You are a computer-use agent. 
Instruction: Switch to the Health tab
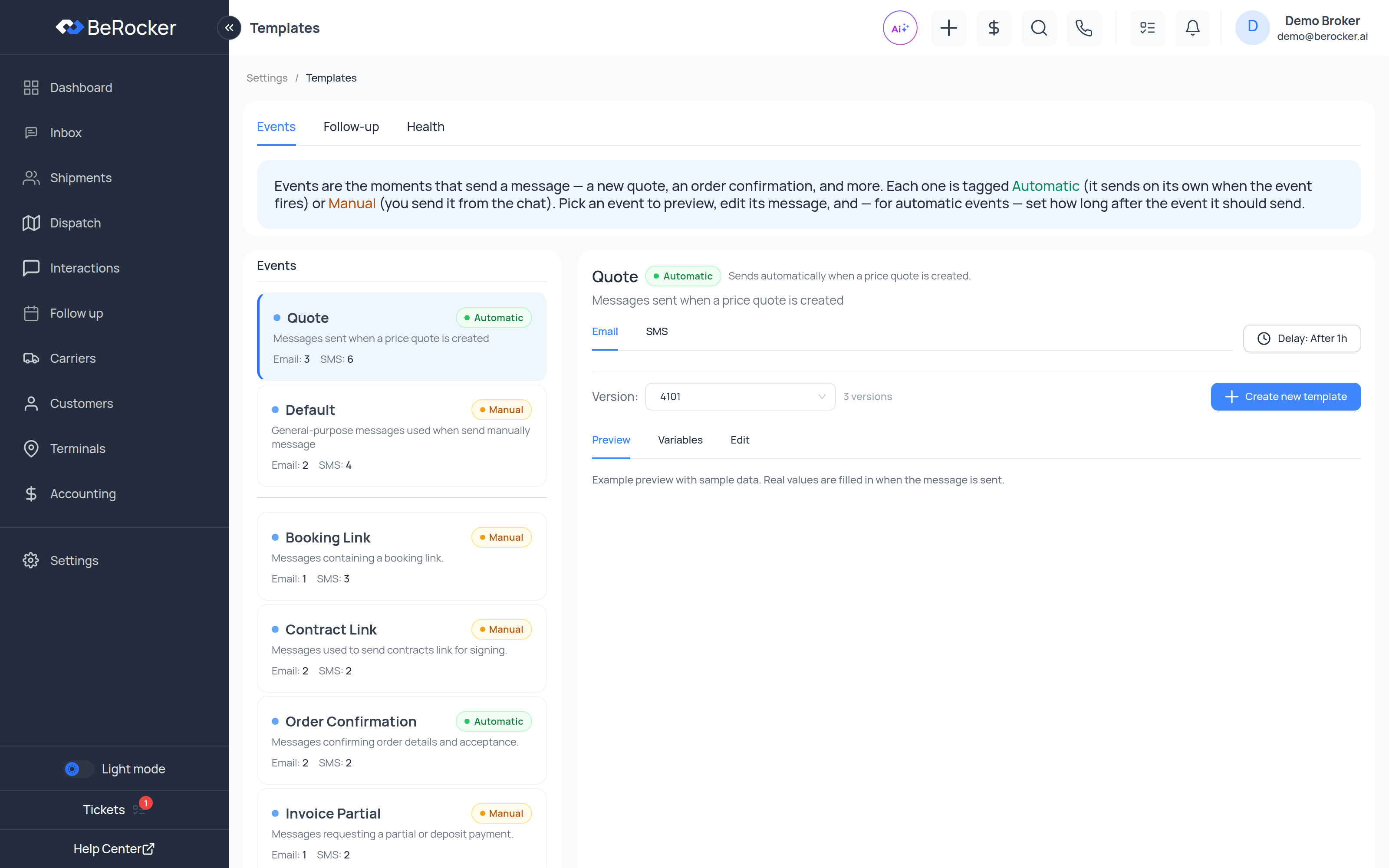(x=425, y=127)
